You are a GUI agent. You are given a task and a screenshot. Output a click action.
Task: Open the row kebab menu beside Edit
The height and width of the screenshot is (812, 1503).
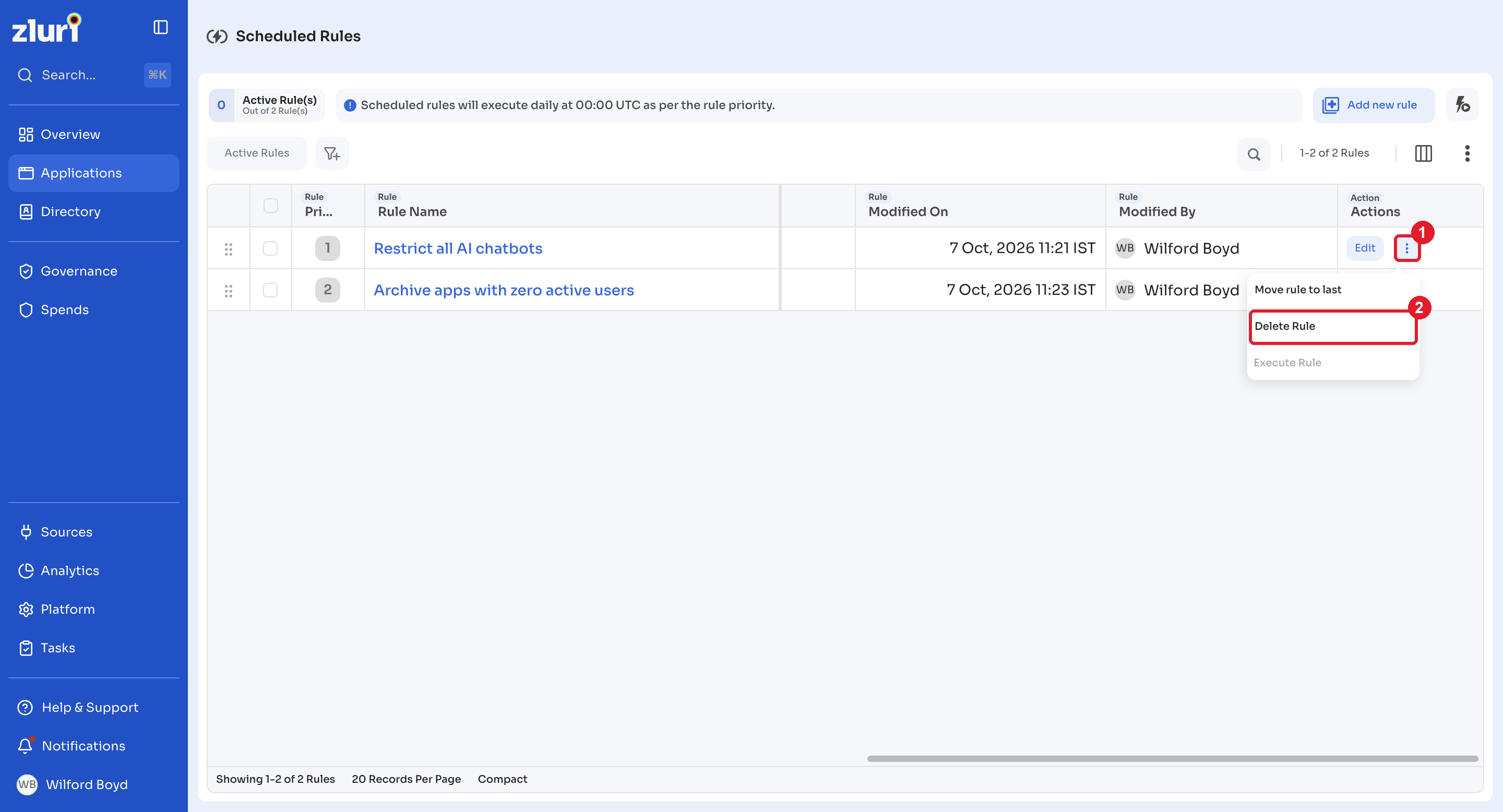1407,248
